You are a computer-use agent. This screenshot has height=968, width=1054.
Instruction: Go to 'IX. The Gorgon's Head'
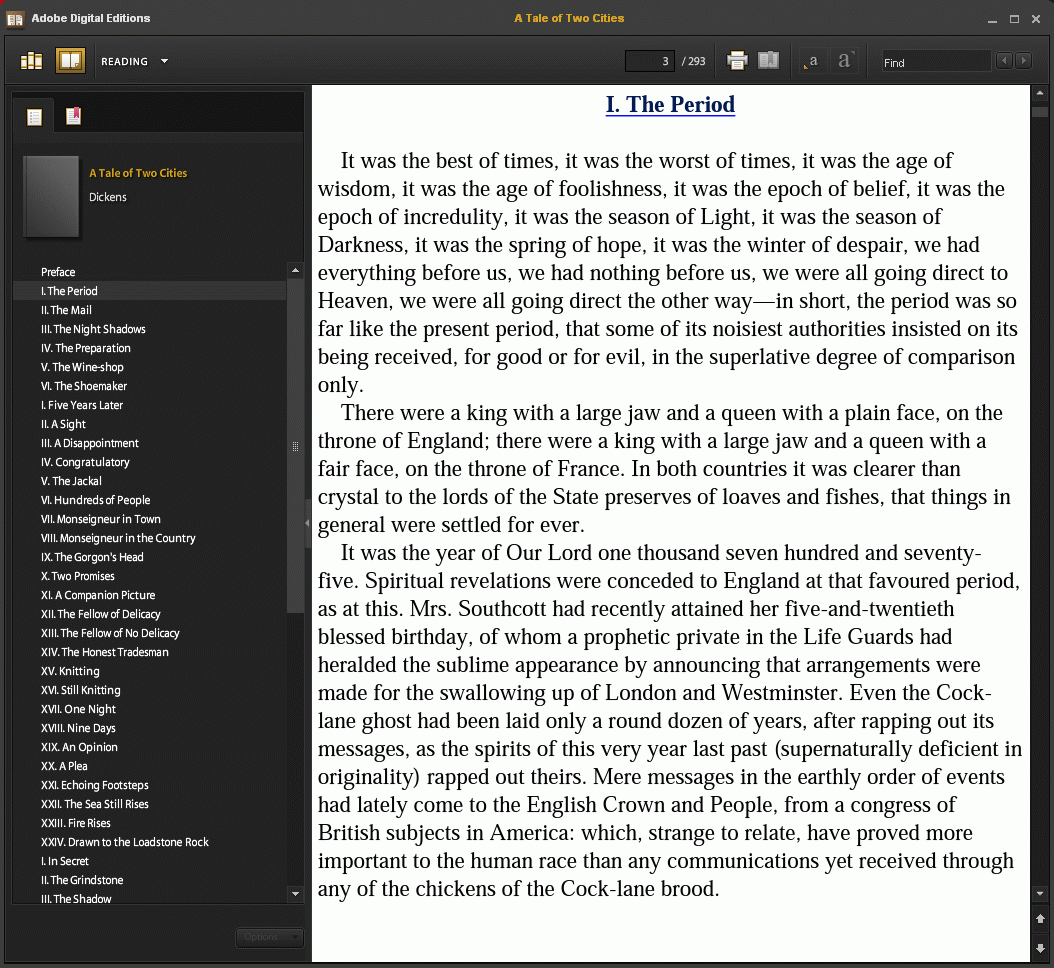coord(92,557)
